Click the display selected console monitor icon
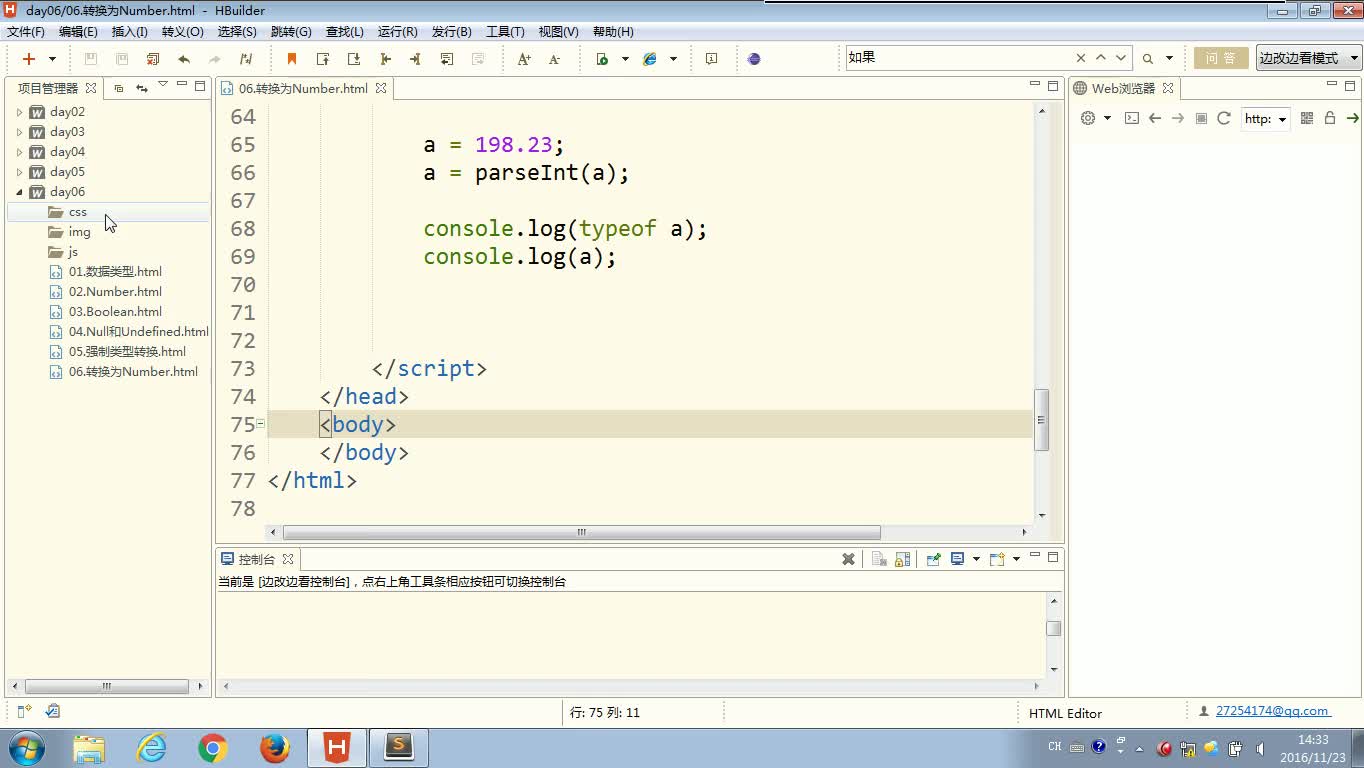Image resolution: width=1364 pixels, height=768 pixels. (x=957, y=559)
